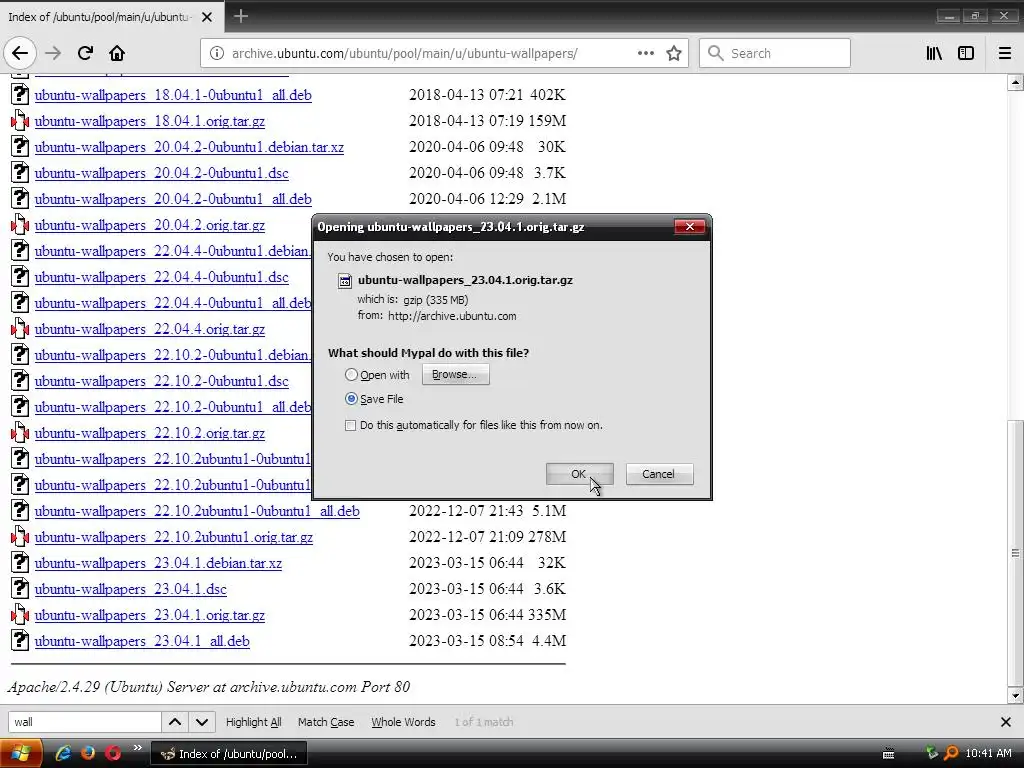The width and height of the screenshot is (1024, 768).
Task: Toggle Whole Words in find bar
Action: (x=403, y=722)
